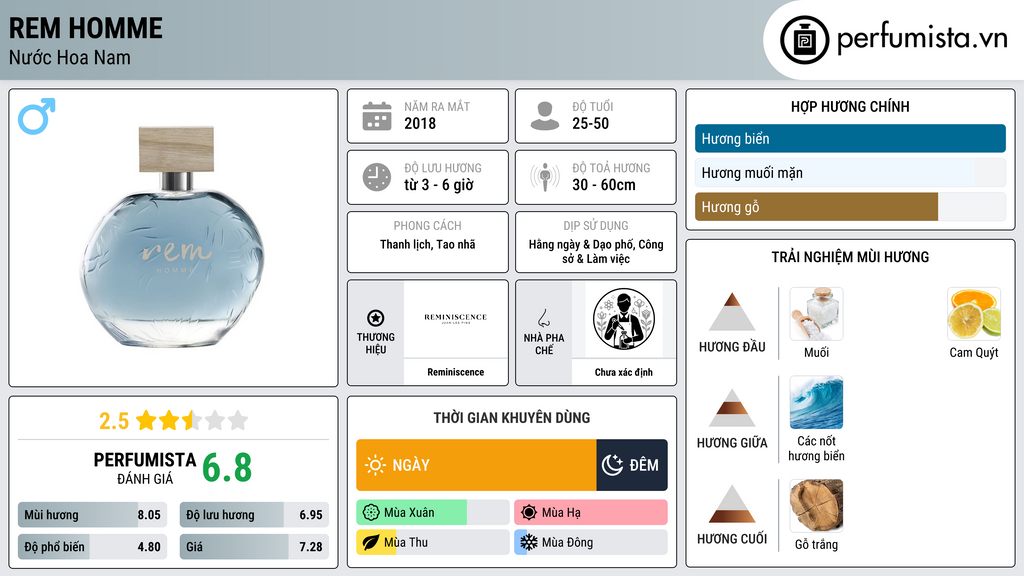1024x576 pixels.
Task: Select the dark Đêm night segment
Action: pos(632,465)
